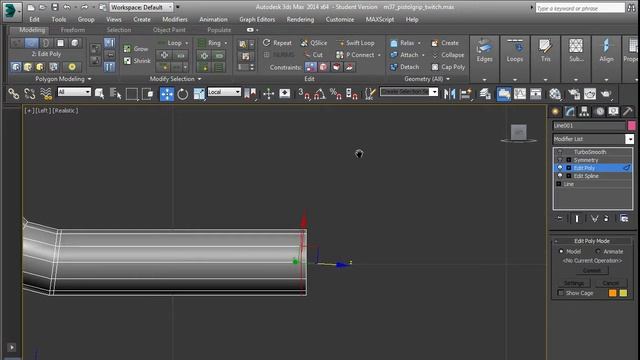Image resolution: width=640 pixels, height=360 pixels.
Task: Toggle Symmetry modifier lightbulb
Action: 560,160
